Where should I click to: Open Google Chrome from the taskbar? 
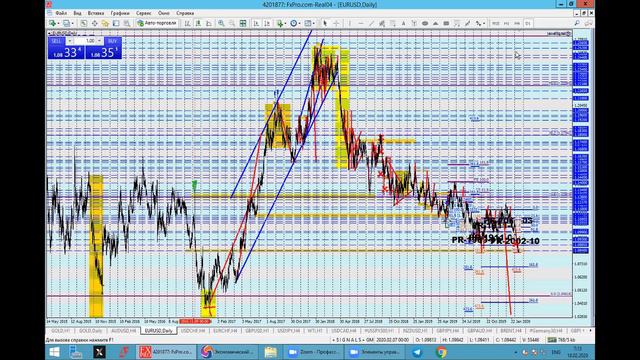[441, 352]
